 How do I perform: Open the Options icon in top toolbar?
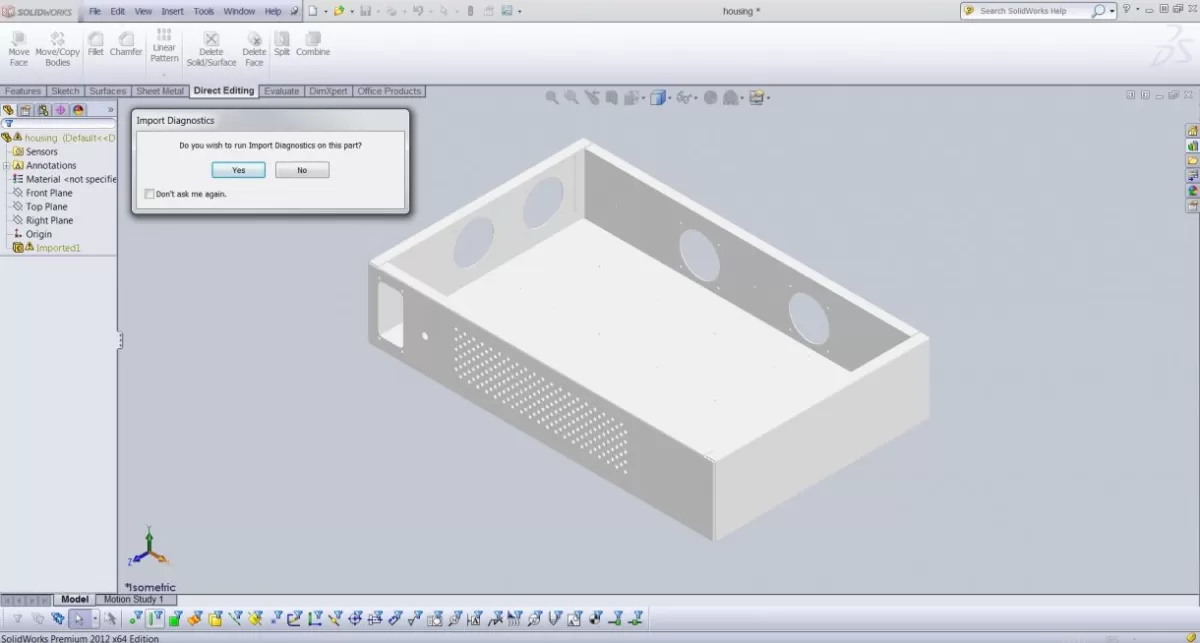coord(507,11)
